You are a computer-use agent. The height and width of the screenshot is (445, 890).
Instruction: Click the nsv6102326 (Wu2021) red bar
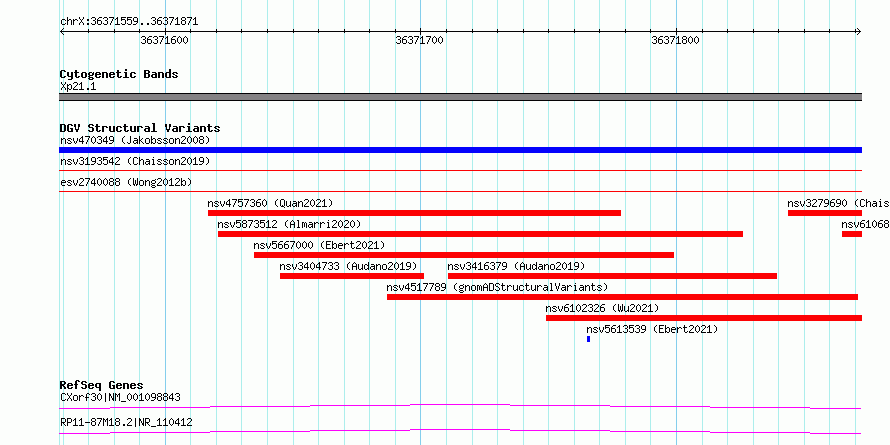[x=704, y=318]
